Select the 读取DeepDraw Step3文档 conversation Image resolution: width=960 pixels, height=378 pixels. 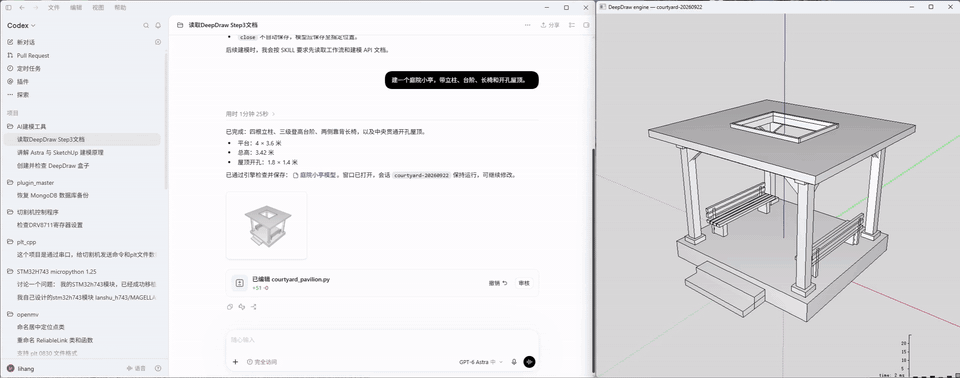(82, 140)
